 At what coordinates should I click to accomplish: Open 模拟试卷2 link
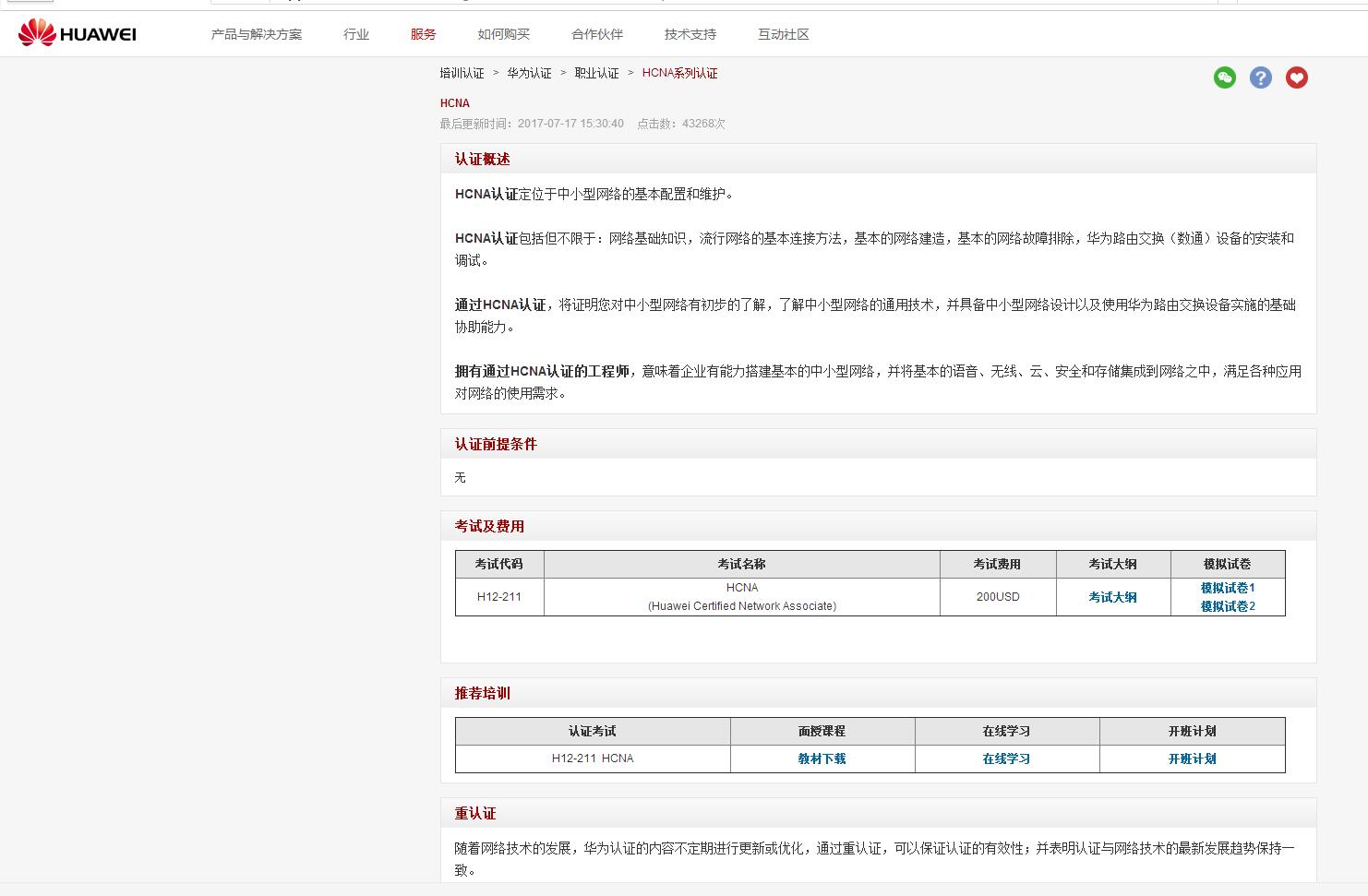tap(1228, 606)
